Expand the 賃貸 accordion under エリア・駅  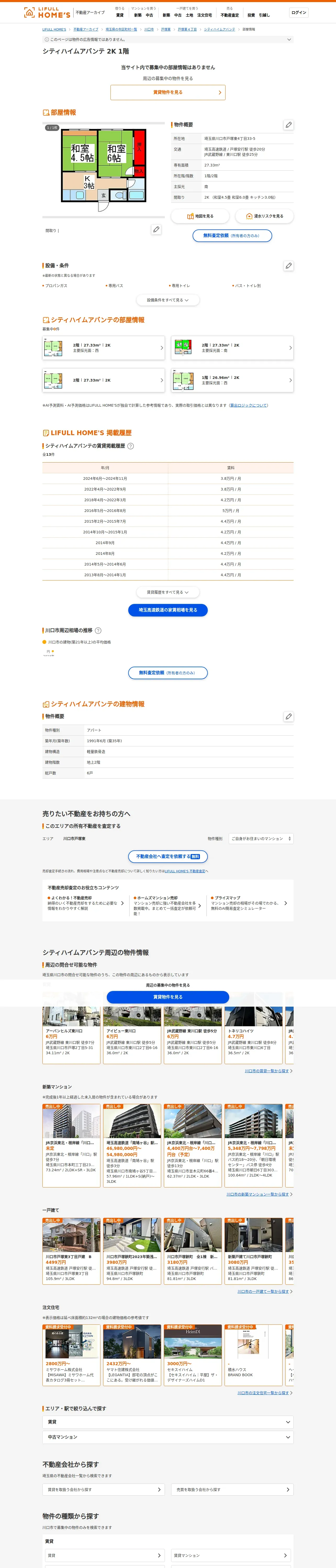click(168, 1422)
